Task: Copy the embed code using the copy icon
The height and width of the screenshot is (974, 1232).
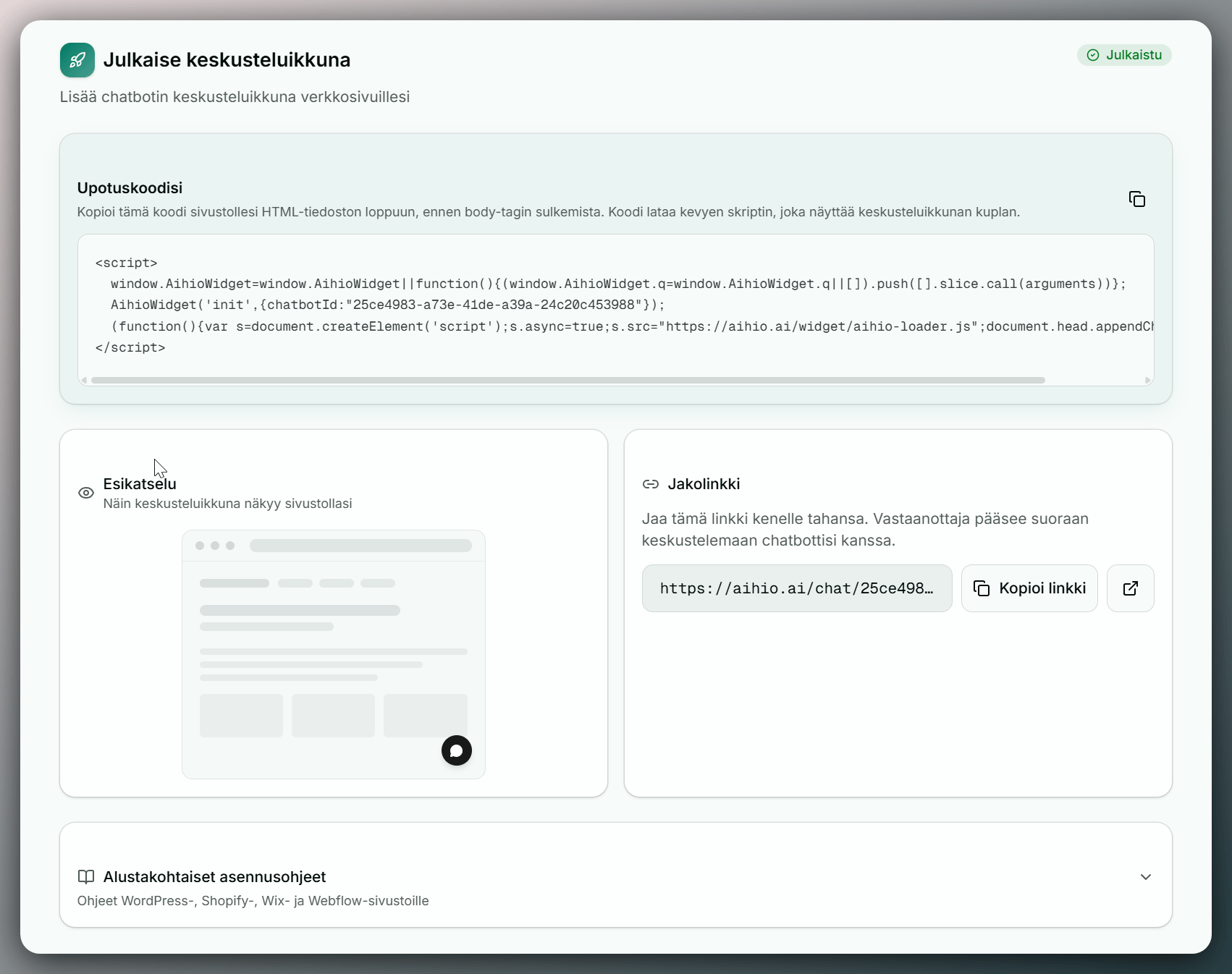Action: click(x=1137, y=199)
